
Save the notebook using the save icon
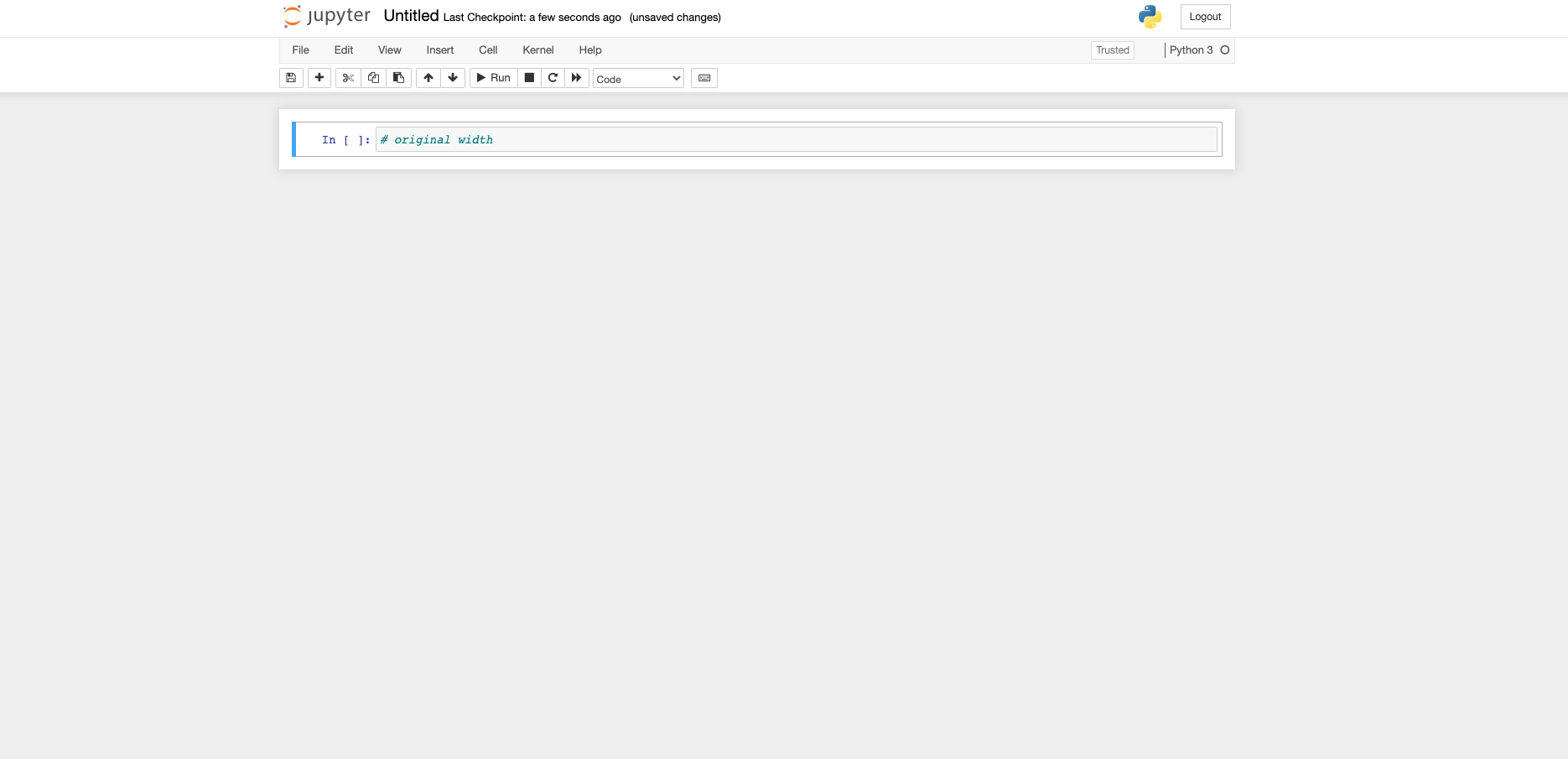point(290,77)
